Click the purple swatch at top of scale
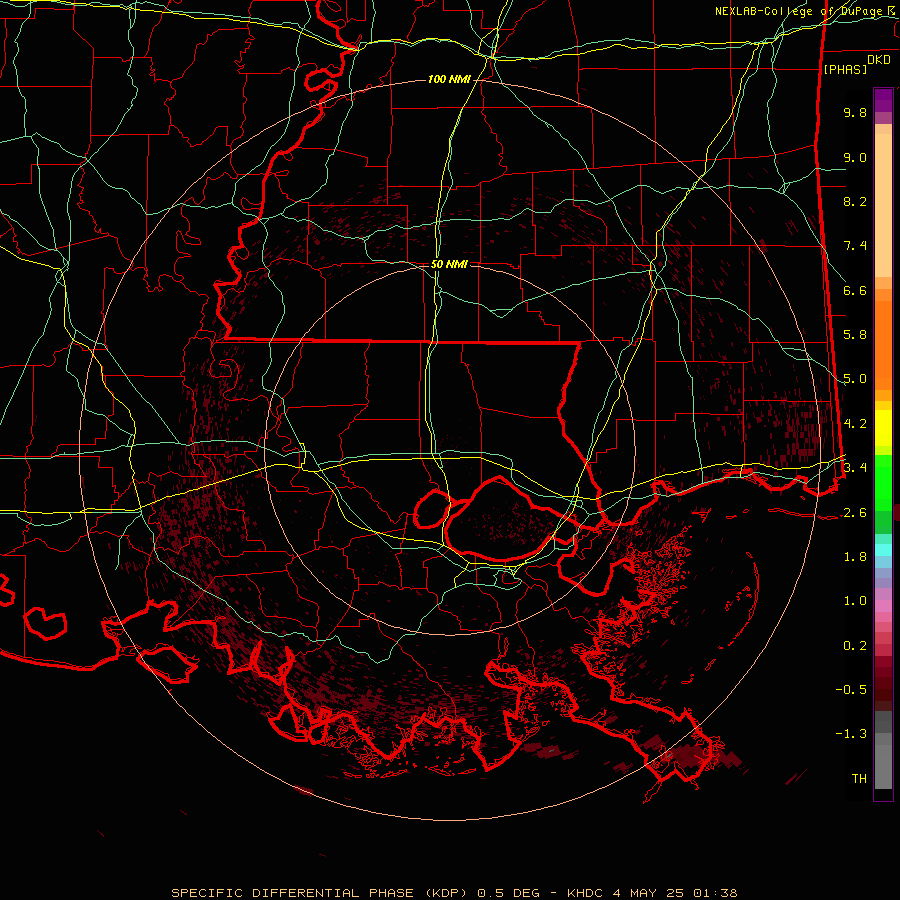The width and height of the screenshot is (900, 900). click(883, 100)
